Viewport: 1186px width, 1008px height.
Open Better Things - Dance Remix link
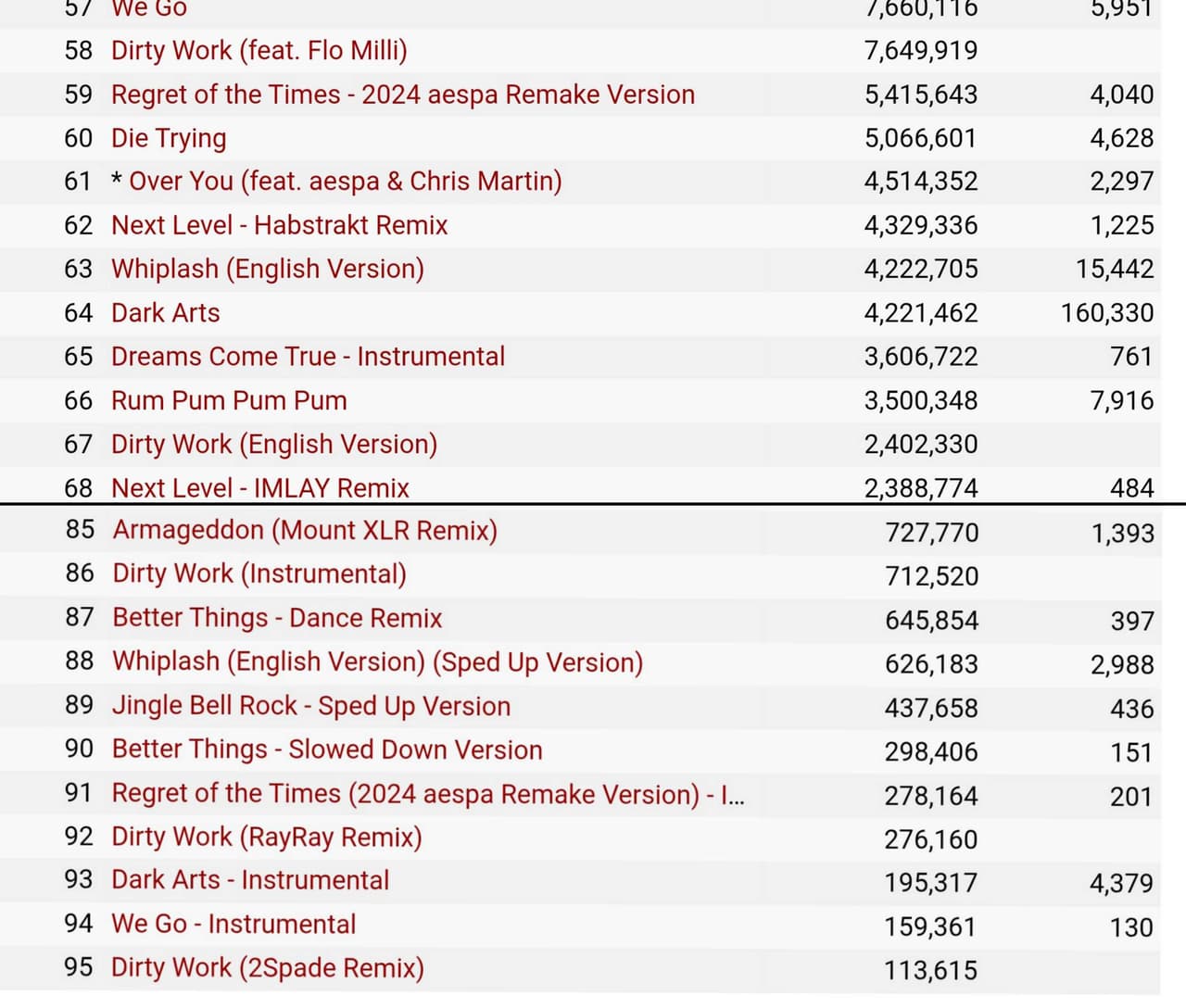point(277,618)
